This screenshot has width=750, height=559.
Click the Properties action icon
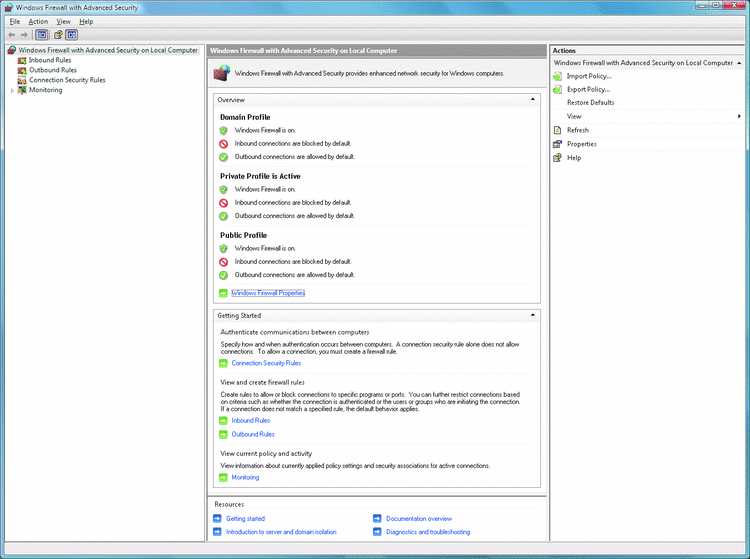[x=557, y=144]
